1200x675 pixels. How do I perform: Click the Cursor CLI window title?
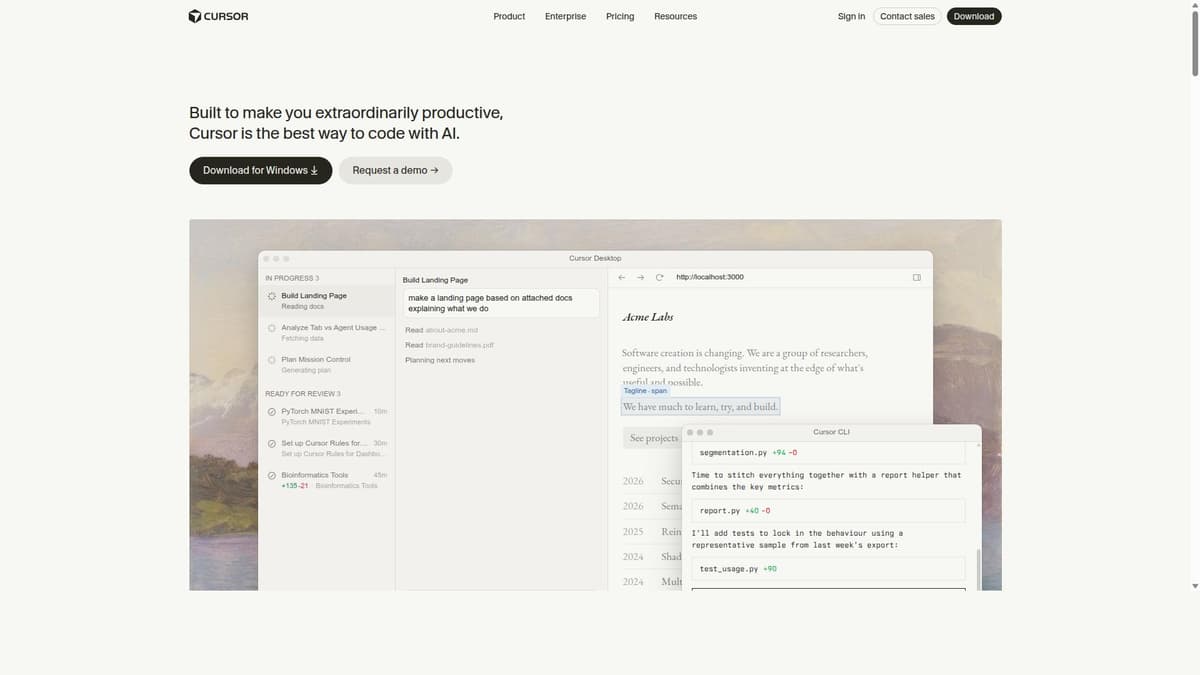coord(831,432)
